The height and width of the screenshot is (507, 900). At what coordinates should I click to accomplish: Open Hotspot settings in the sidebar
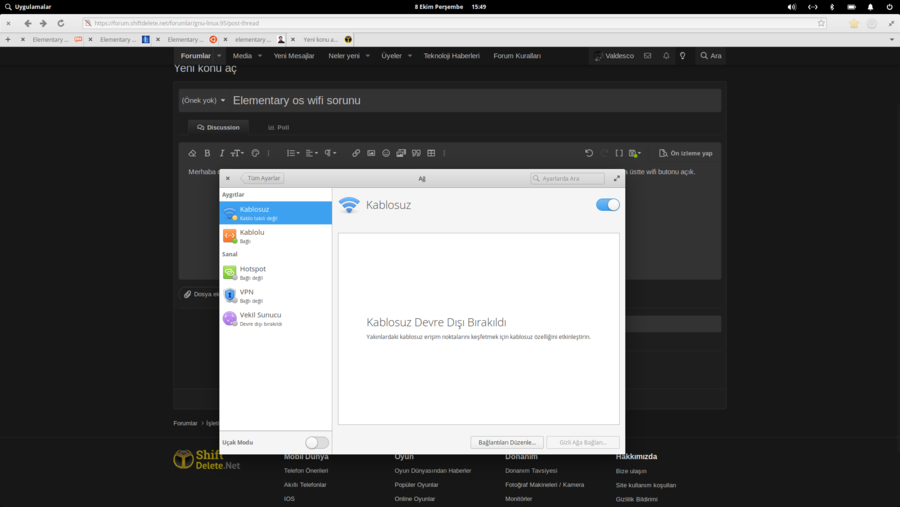[x=252, y=272]
